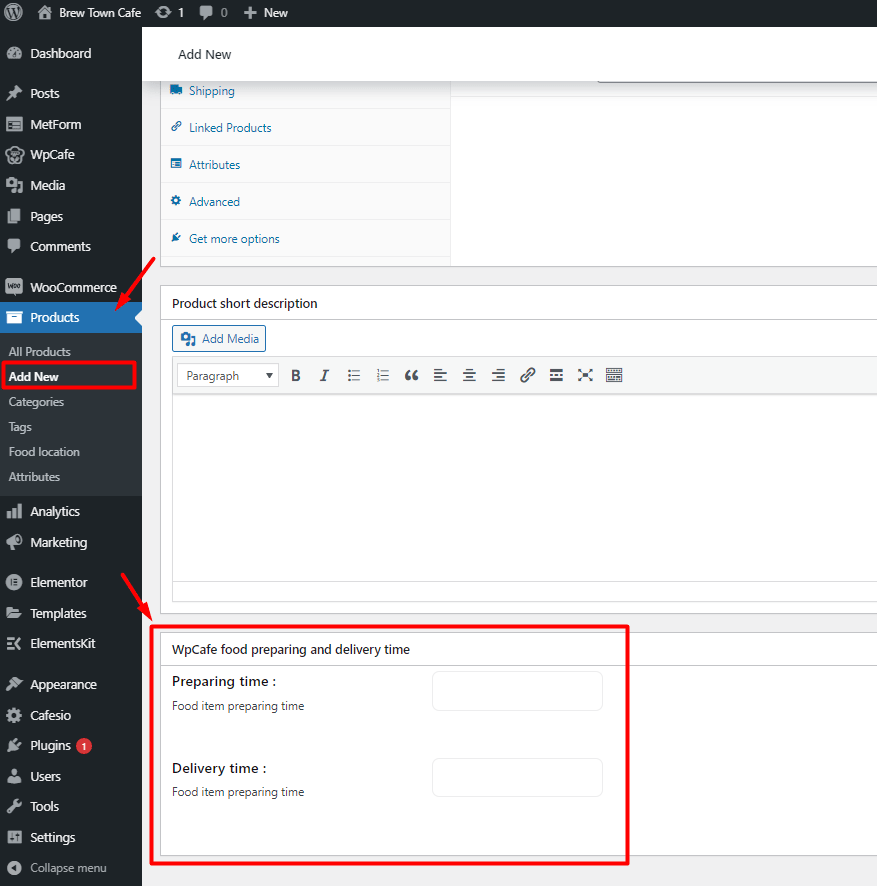This screenshot has height=886, width=877.
Task: Align text center
Action: [469, 376]
